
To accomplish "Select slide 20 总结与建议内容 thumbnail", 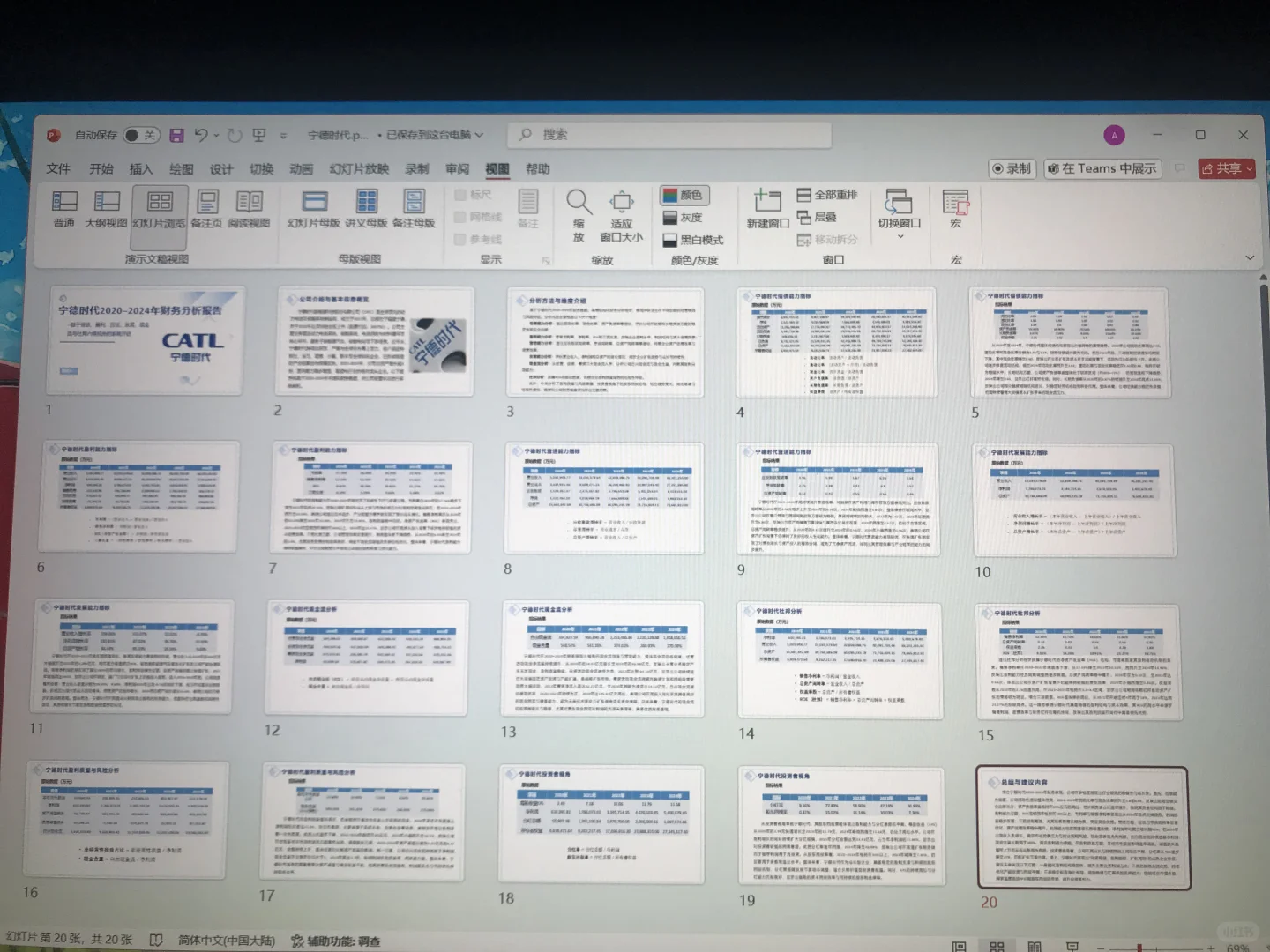I will pyautogui.click(x=1083, y=827).
